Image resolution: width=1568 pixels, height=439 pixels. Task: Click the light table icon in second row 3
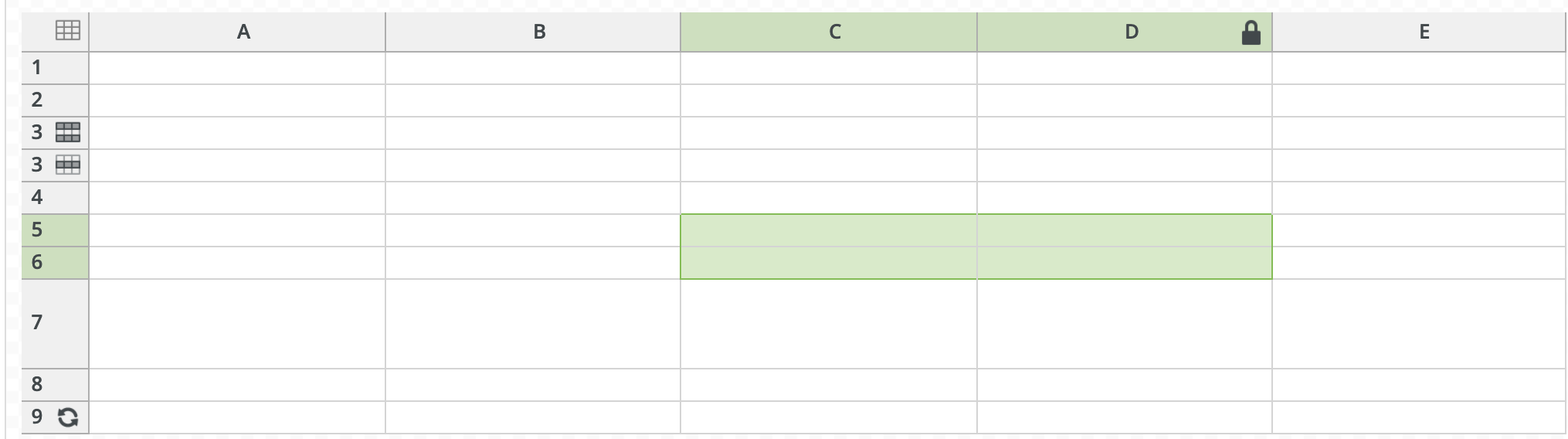(68, 165)
